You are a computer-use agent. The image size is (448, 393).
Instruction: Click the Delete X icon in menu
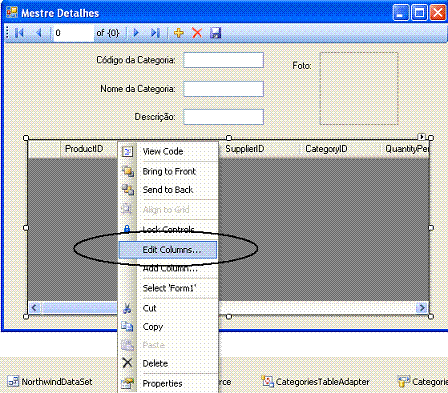[x=127, y=363]
